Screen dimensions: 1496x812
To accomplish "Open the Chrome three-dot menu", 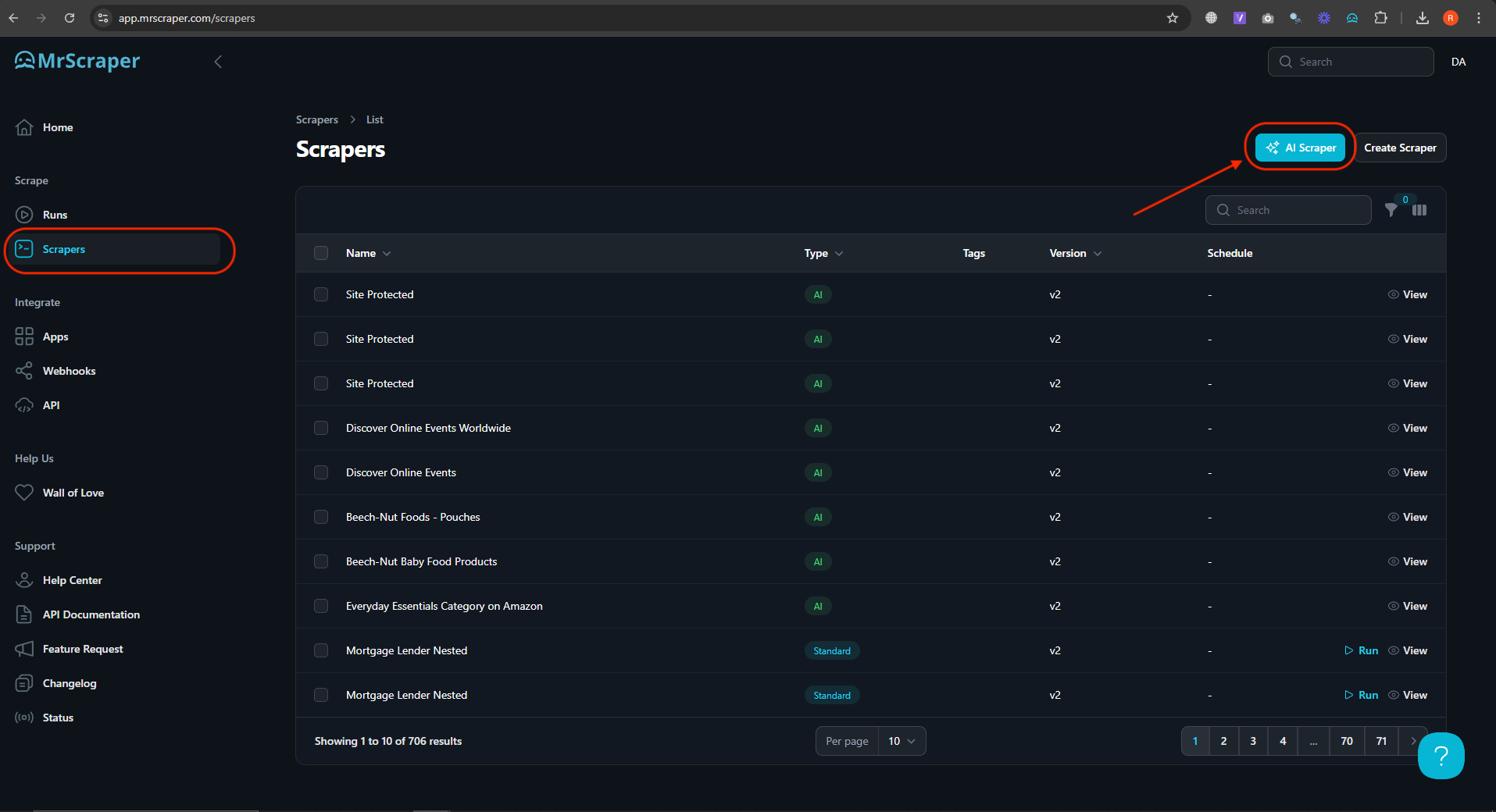I will click(x=1479, y=18).
